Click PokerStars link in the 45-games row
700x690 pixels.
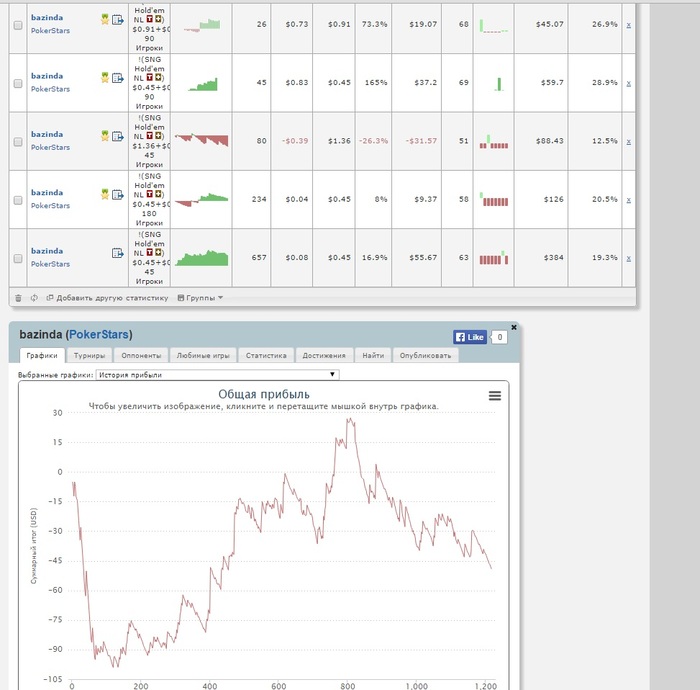pos(50,89)
